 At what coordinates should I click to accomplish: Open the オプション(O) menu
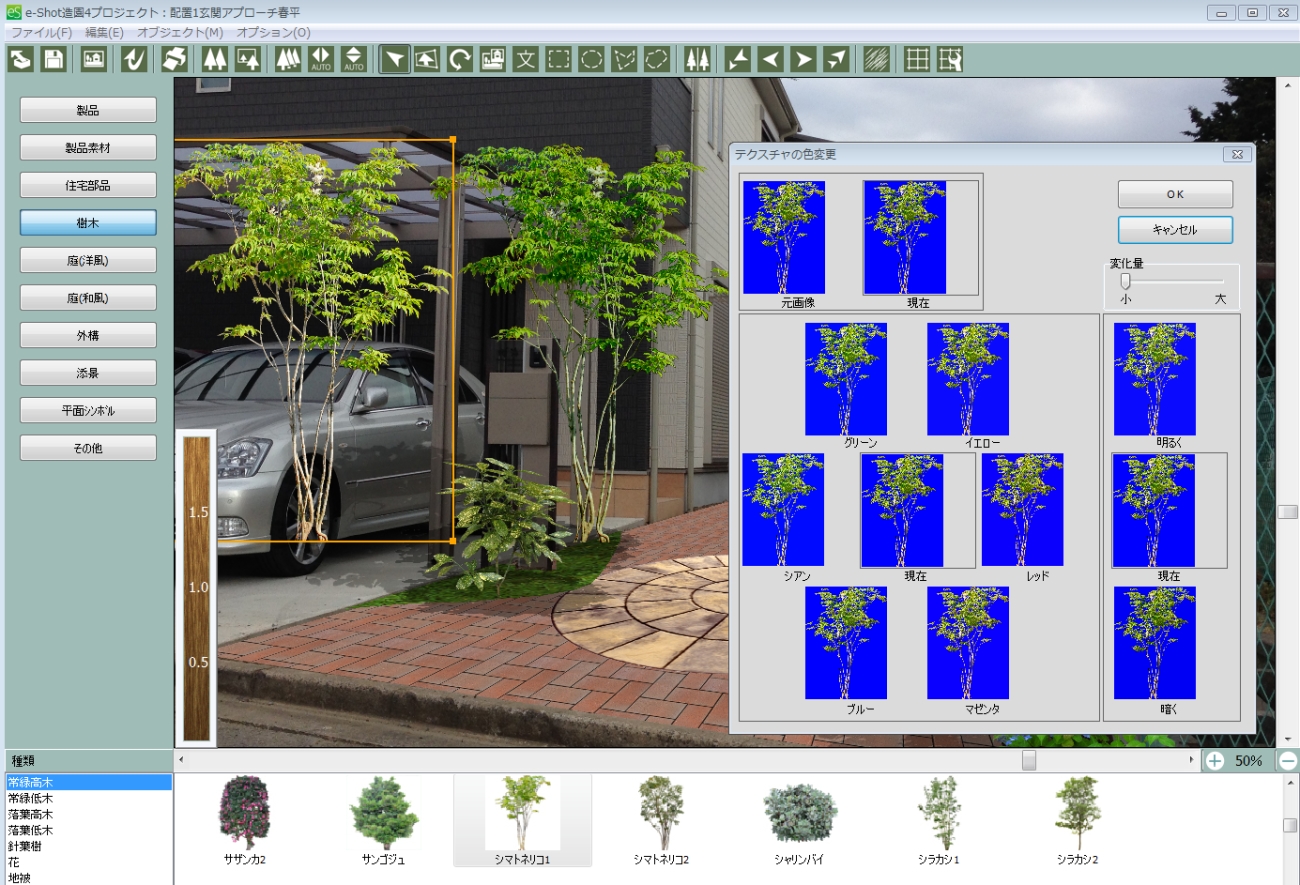(273, 33)
